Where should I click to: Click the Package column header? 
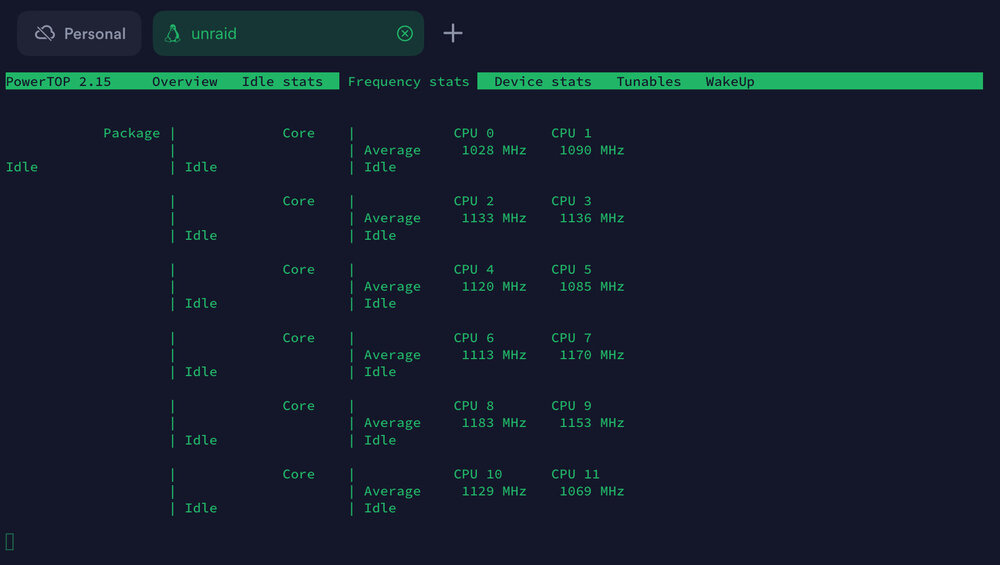pyautogui.click(x=131, y=133)
